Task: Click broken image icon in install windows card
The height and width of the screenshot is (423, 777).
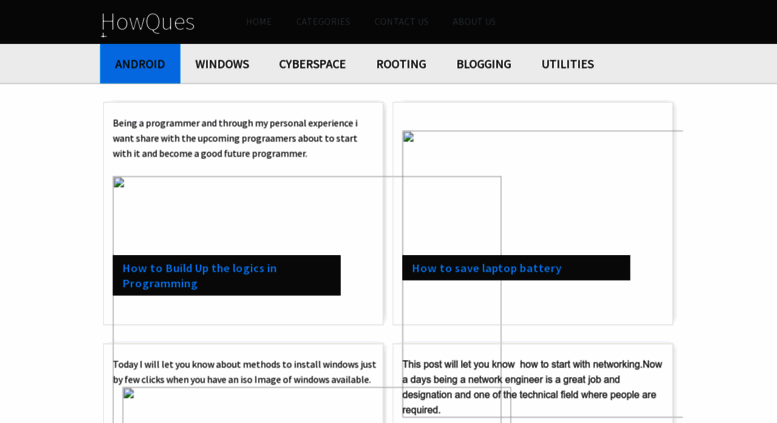Action: (x=129, y=394)
